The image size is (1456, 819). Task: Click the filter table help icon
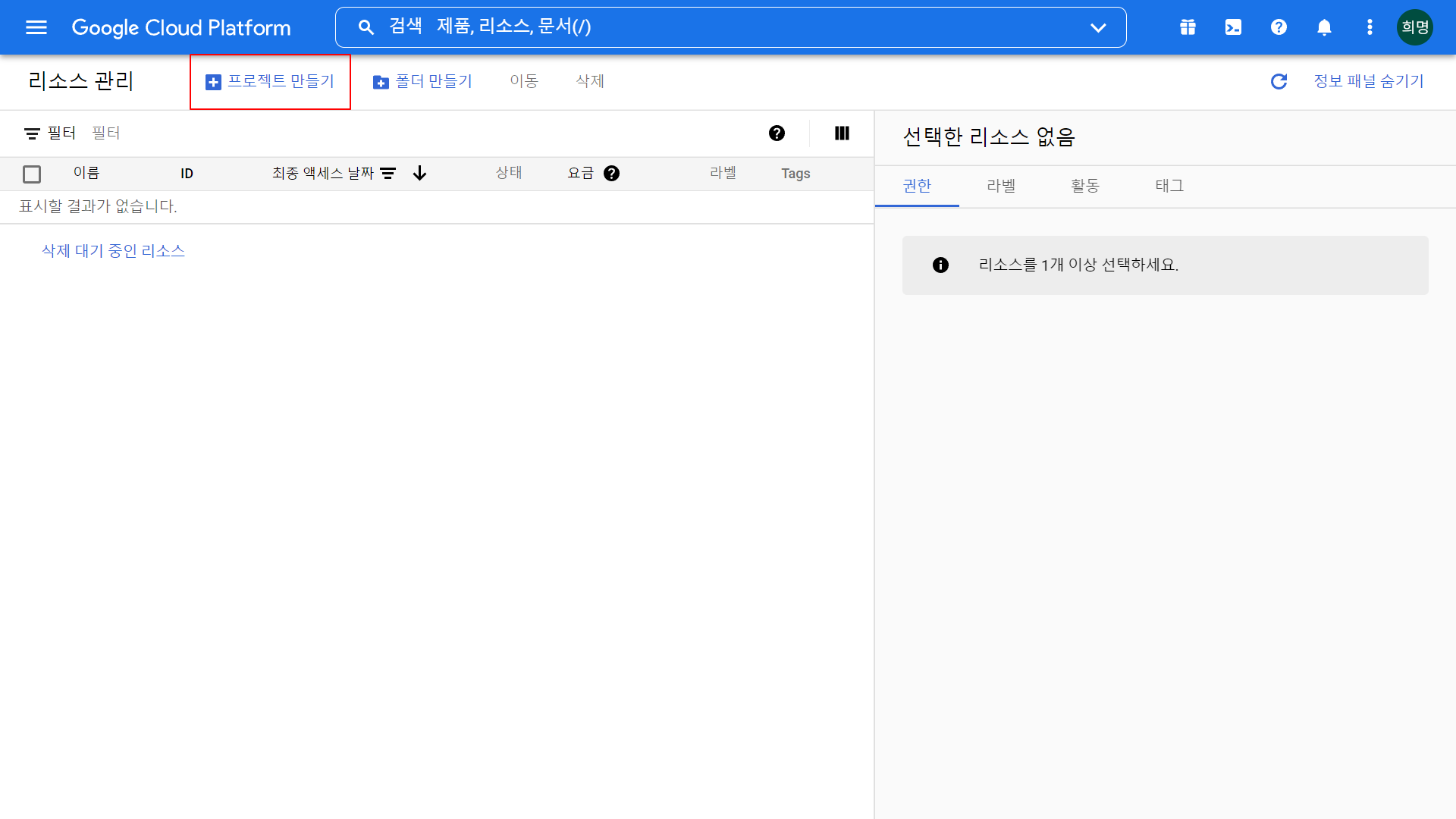click(777, 133)
